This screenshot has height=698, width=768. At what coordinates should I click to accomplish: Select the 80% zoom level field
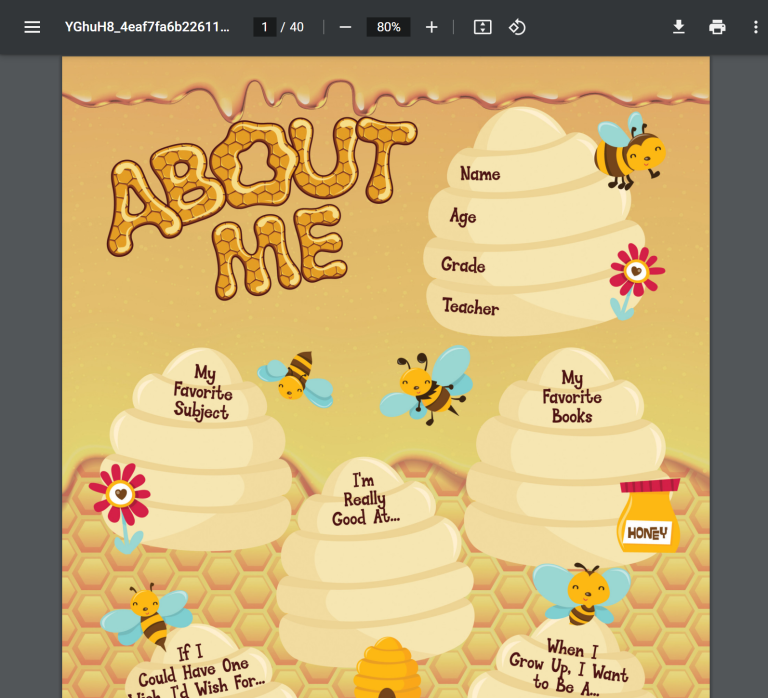click(x=388, y=27)
